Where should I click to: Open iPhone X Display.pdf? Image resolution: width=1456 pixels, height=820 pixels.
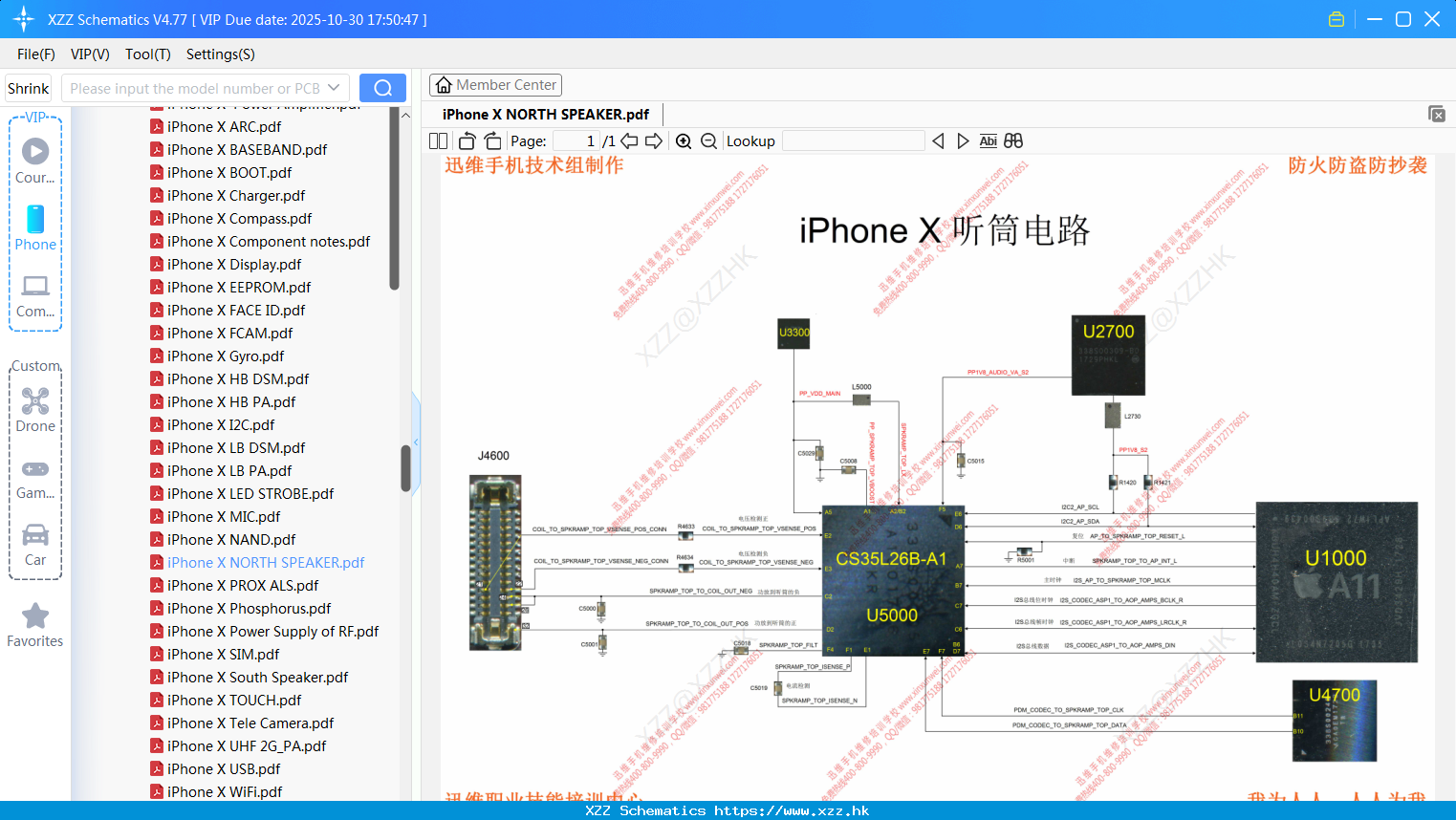coord(234,264)
